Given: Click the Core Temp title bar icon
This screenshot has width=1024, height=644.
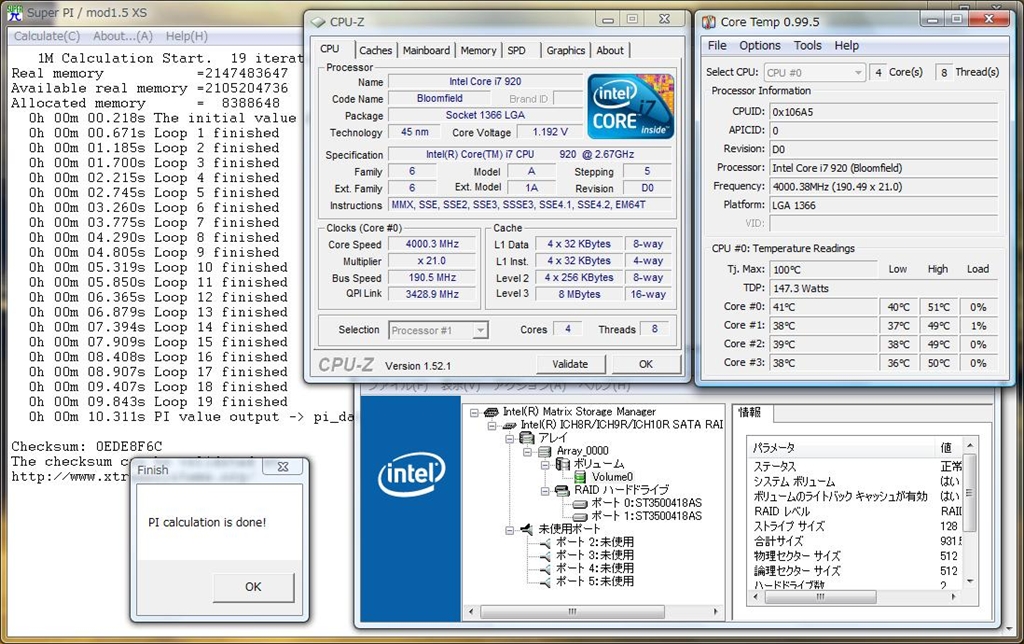Looking at the screenshot, I should coord(709,22).
